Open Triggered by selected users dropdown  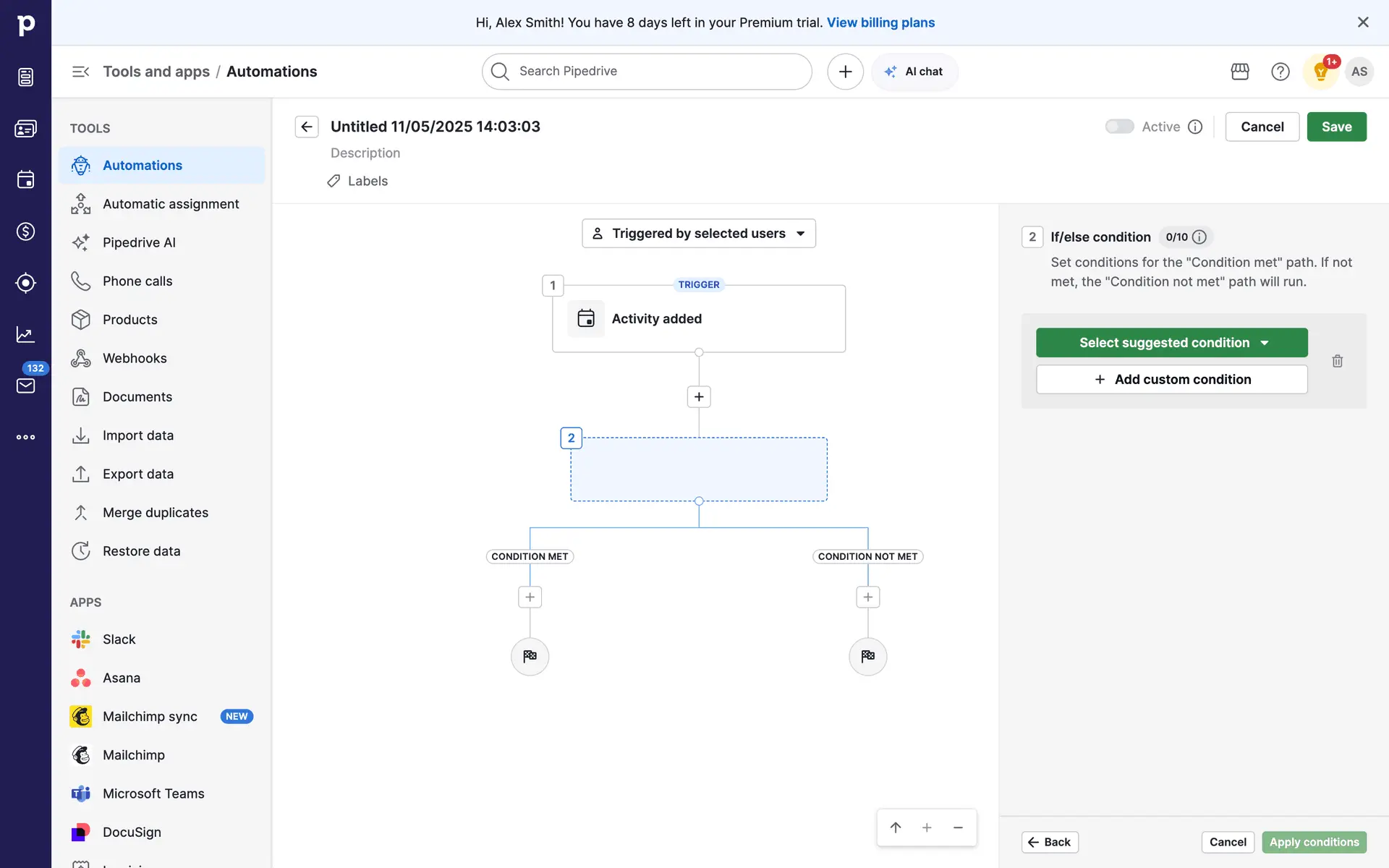(699, 234)
